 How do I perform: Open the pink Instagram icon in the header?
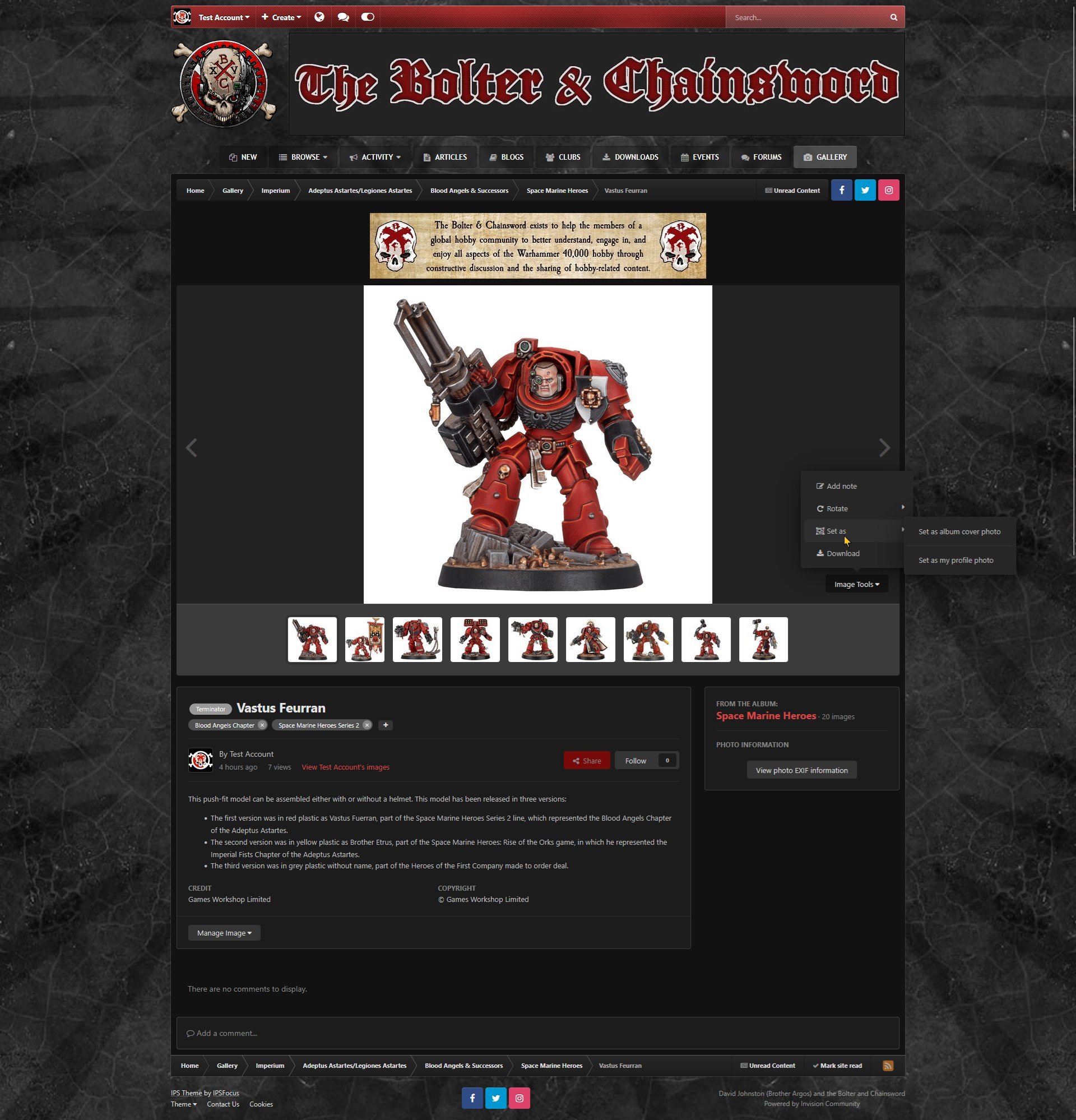(x=888, y=190)
